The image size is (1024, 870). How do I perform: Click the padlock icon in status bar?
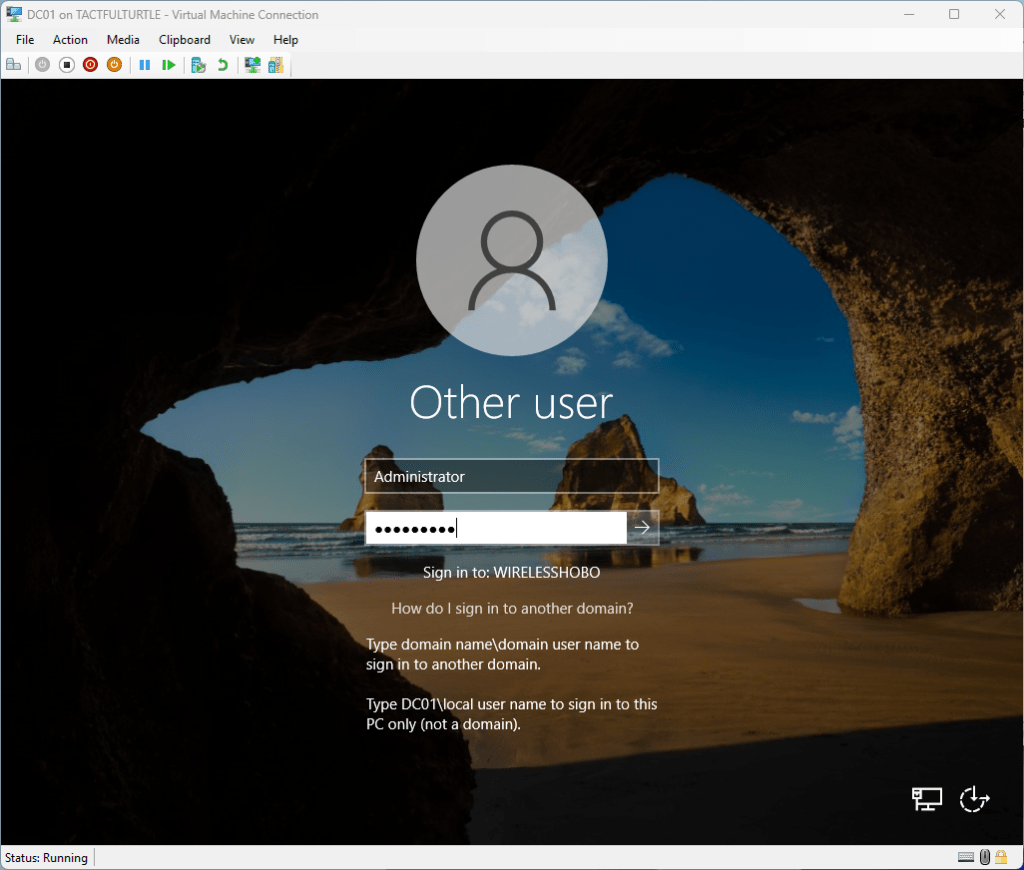[1001, 857]
